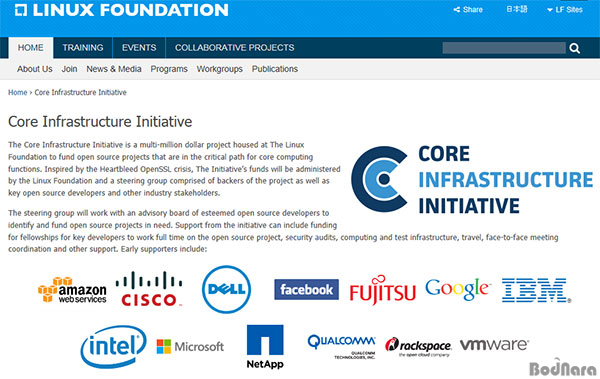Open the Share link
The height and width of the screenshot is (379, 600).
[468, 10]
